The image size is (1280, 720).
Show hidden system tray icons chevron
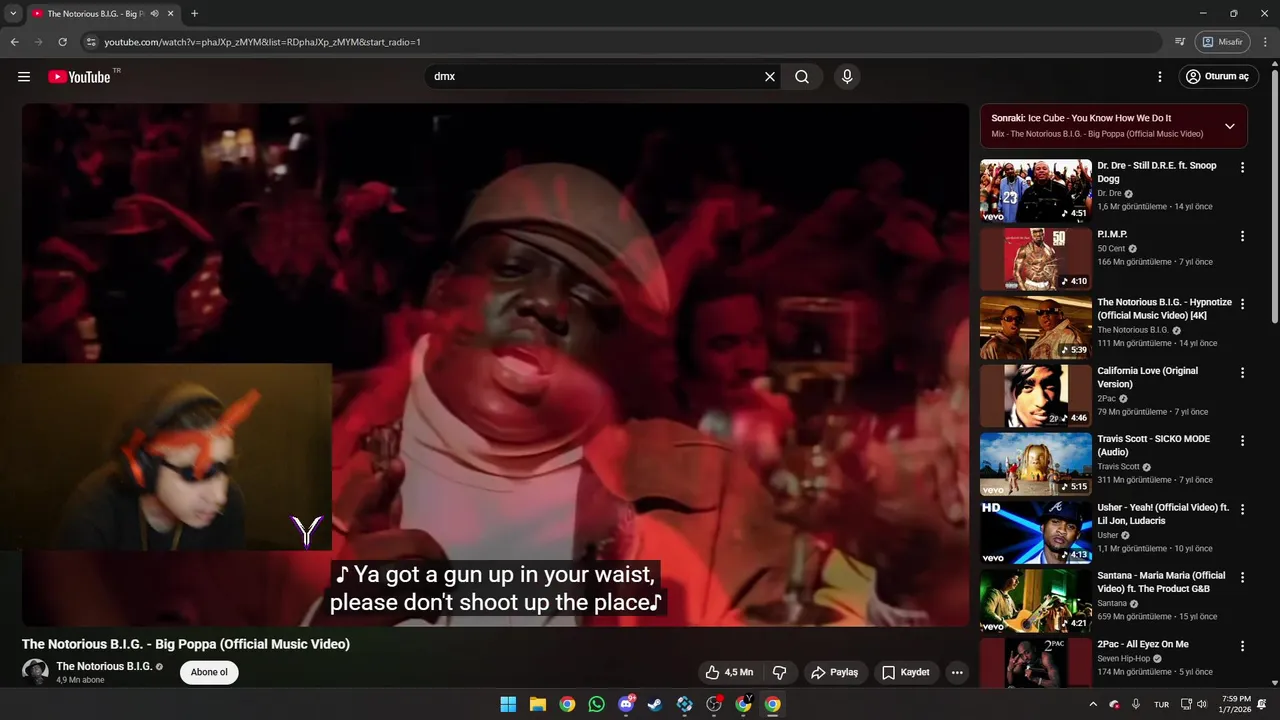tap(1093, 704)
